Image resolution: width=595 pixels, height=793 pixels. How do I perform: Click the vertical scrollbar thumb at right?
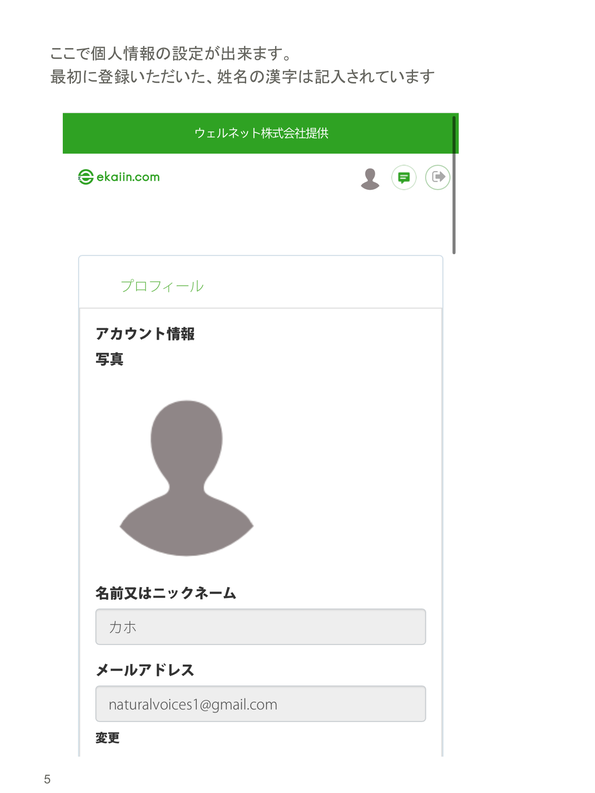tap(454, 185)
